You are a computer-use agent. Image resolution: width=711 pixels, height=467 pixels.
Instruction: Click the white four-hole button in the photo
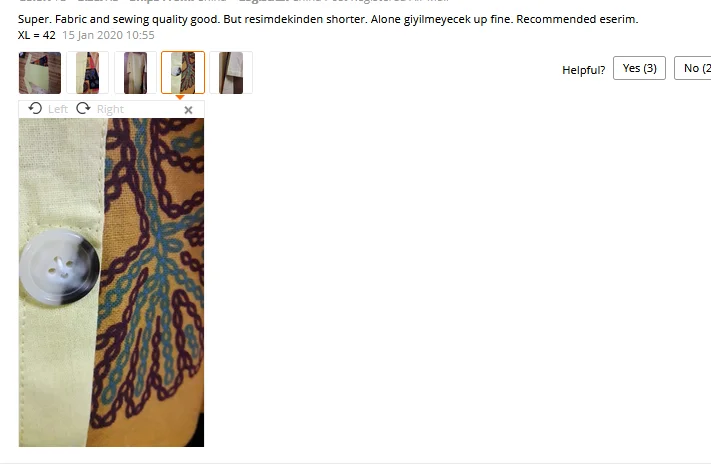pyautogui.click(x=59, y=267)
